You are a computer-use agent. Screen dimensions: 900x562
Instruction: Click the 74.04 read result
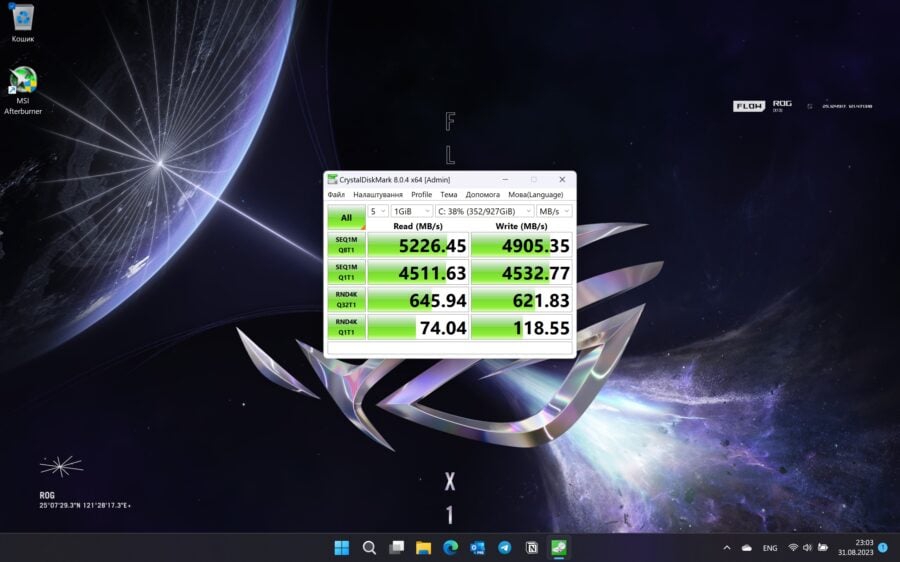pyautogui.click(x=418, y=328)
